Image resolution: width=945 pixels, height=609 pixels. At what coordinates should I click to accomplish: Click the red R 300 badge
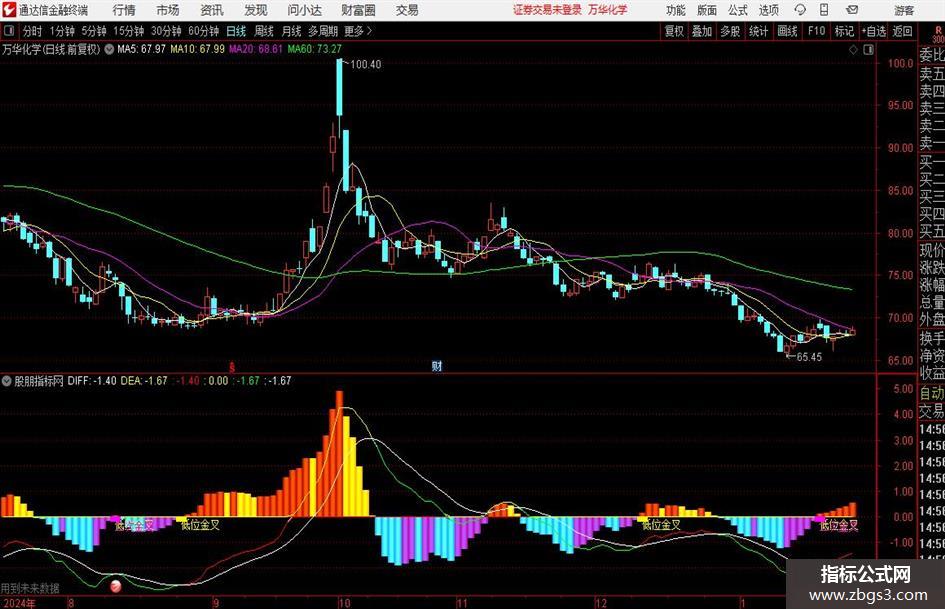point(938,34)
